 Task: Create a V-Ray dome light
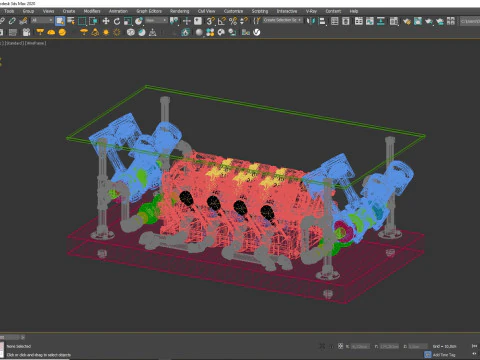coord(51,32)
